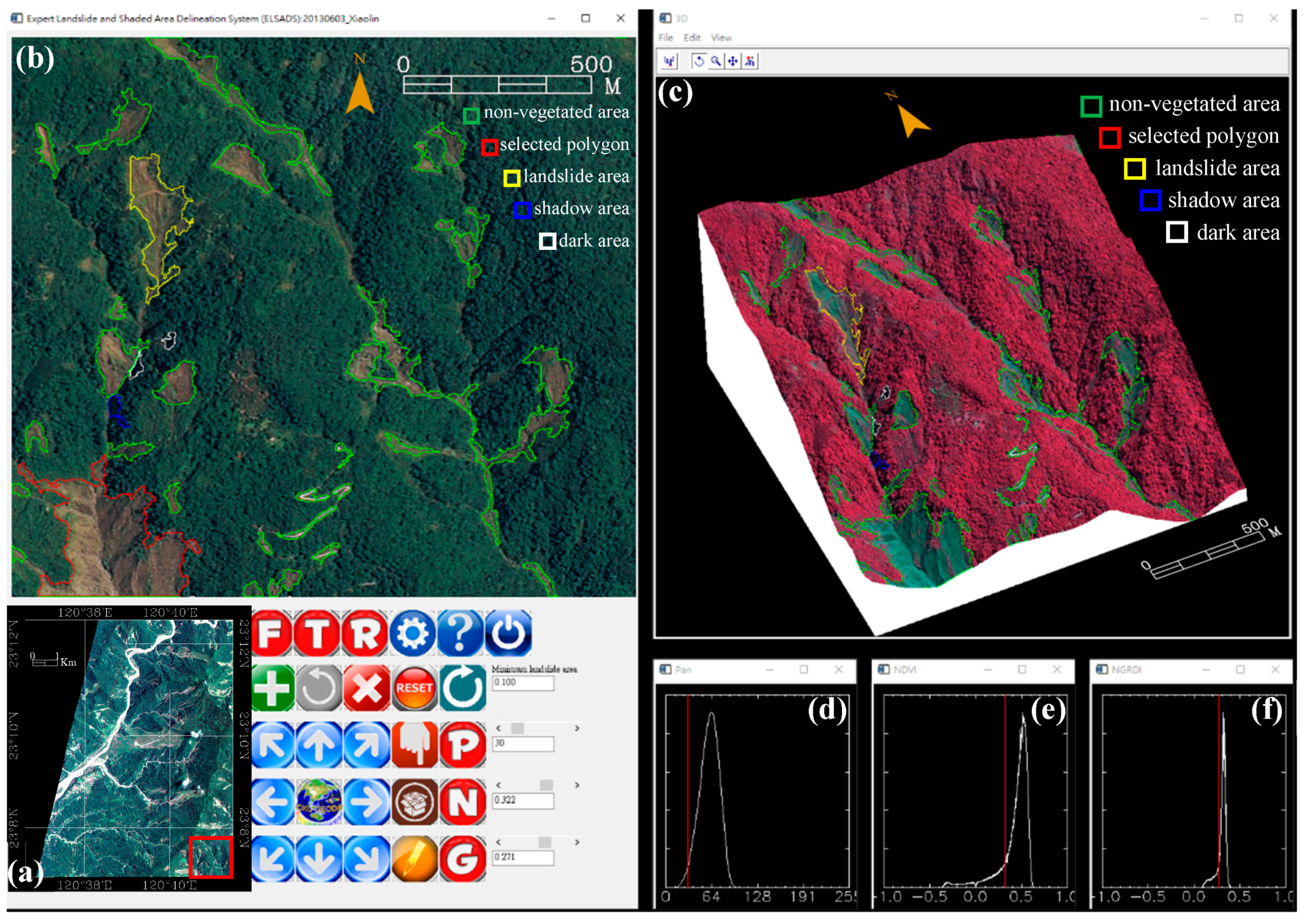The image size is (1305, 924).
Task: Click the blue question mark help icon
Action: point(460,633)
